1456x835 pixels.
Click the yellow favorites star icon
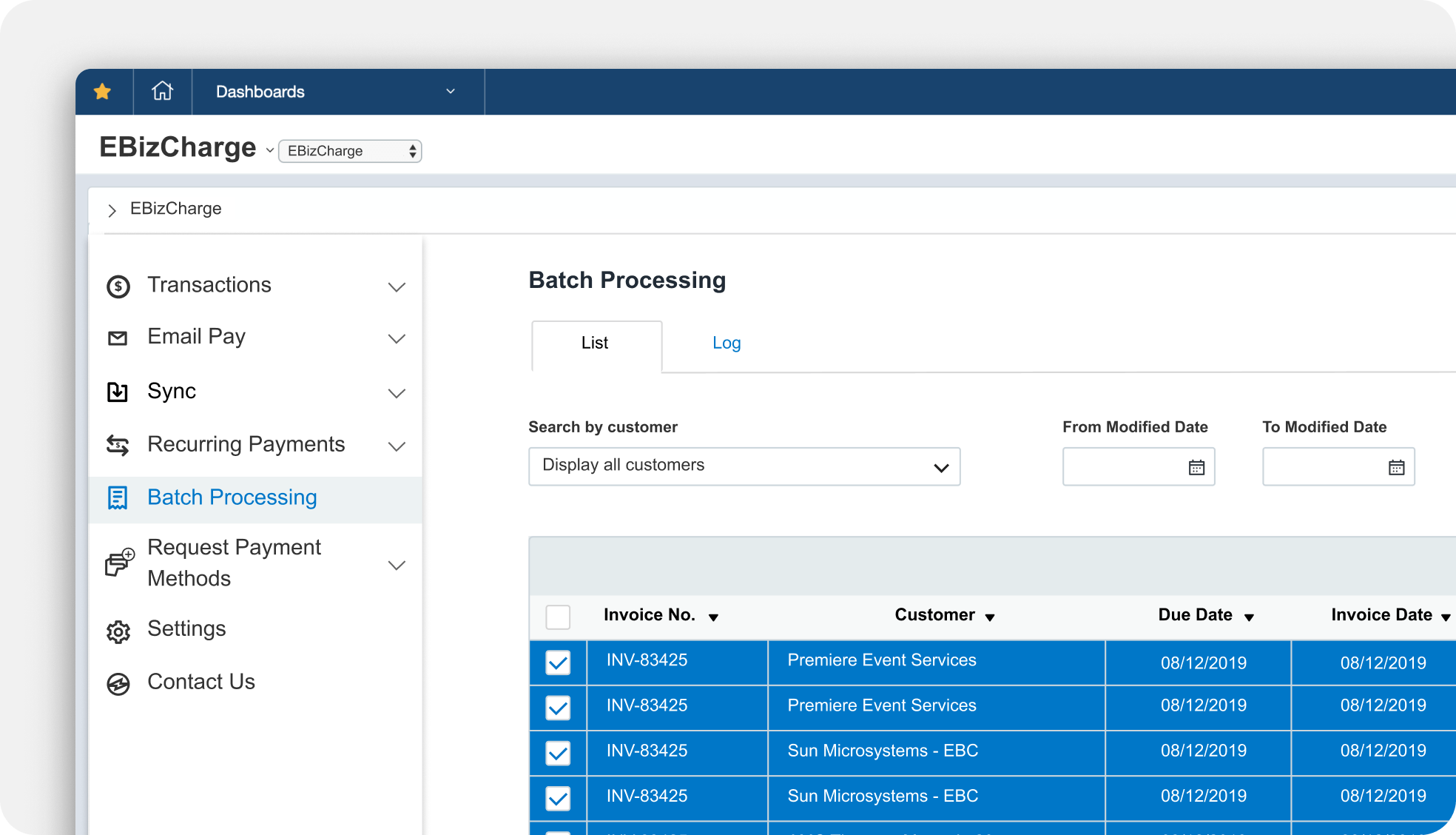point(103,92)
